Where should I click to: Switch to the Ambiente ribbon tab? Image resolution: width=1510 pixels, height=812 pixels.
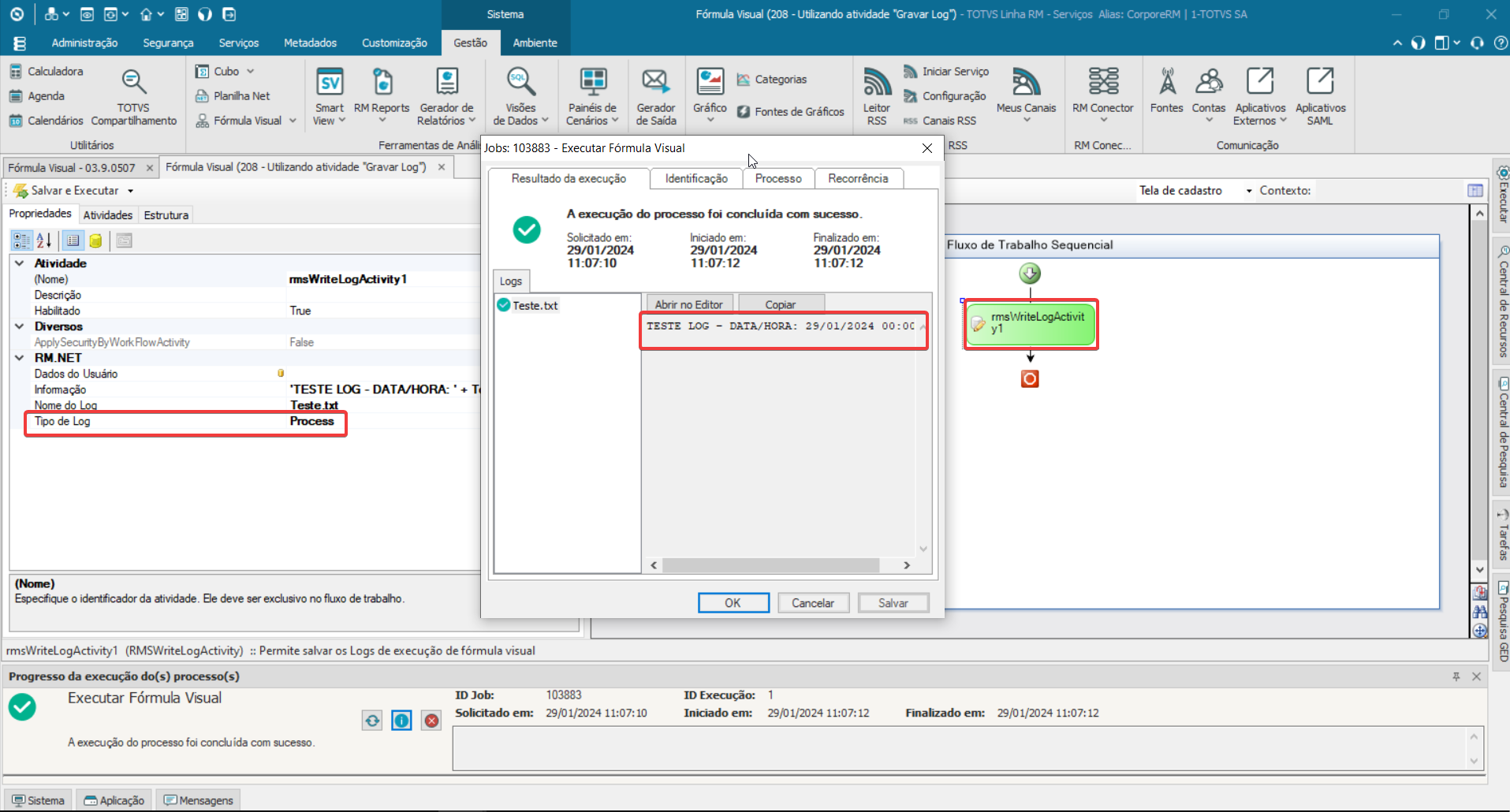535,43
